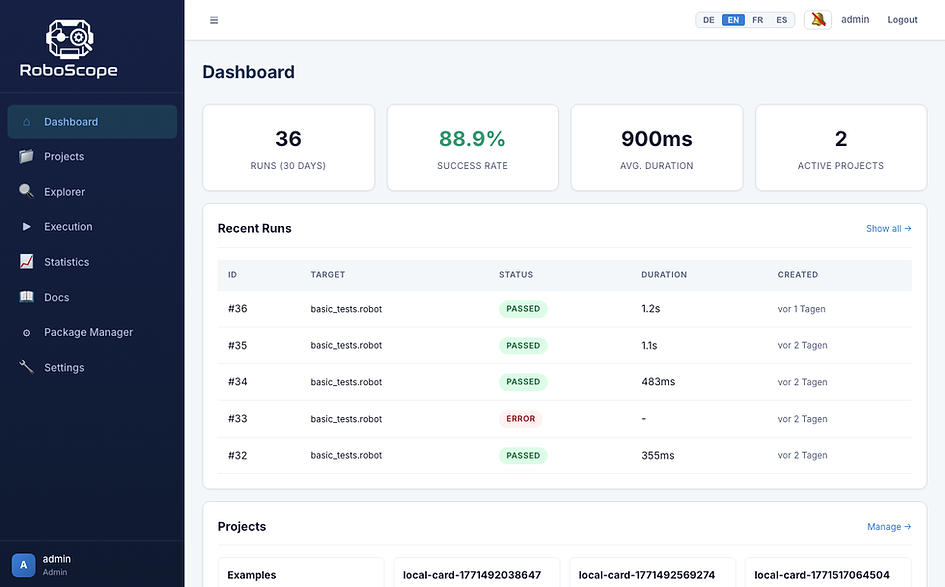Viewport: 945px width, 587px height.
Task: Click duration '1.2s' cell
Action: pos(651,309)
